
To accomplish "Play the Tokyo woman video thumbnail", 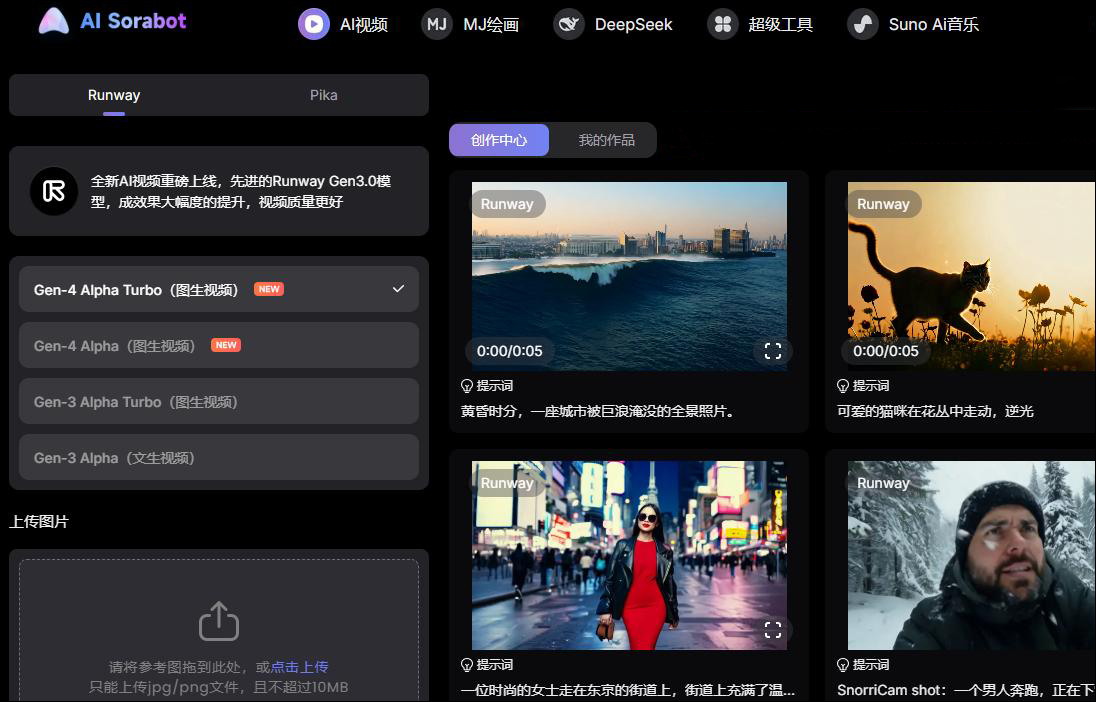I will (629, 555).
